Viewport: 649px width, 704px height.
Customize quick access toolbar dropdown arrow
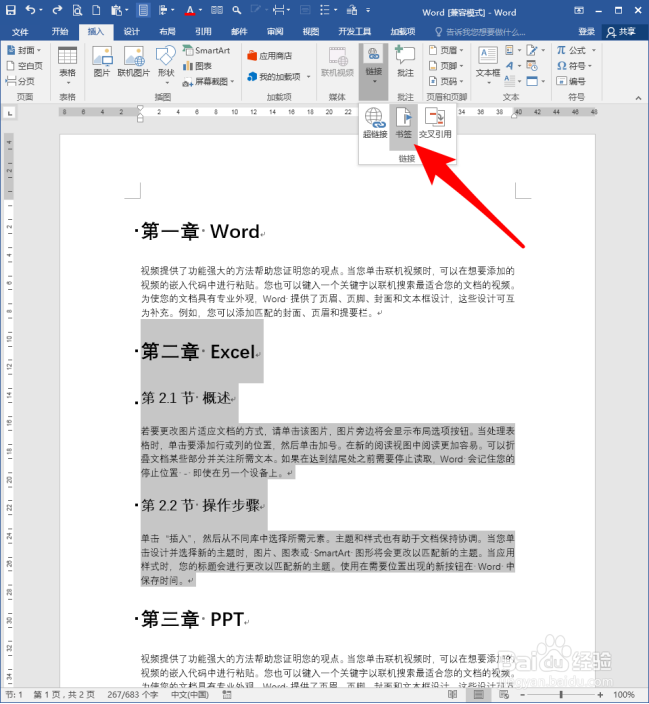[368, 10]
